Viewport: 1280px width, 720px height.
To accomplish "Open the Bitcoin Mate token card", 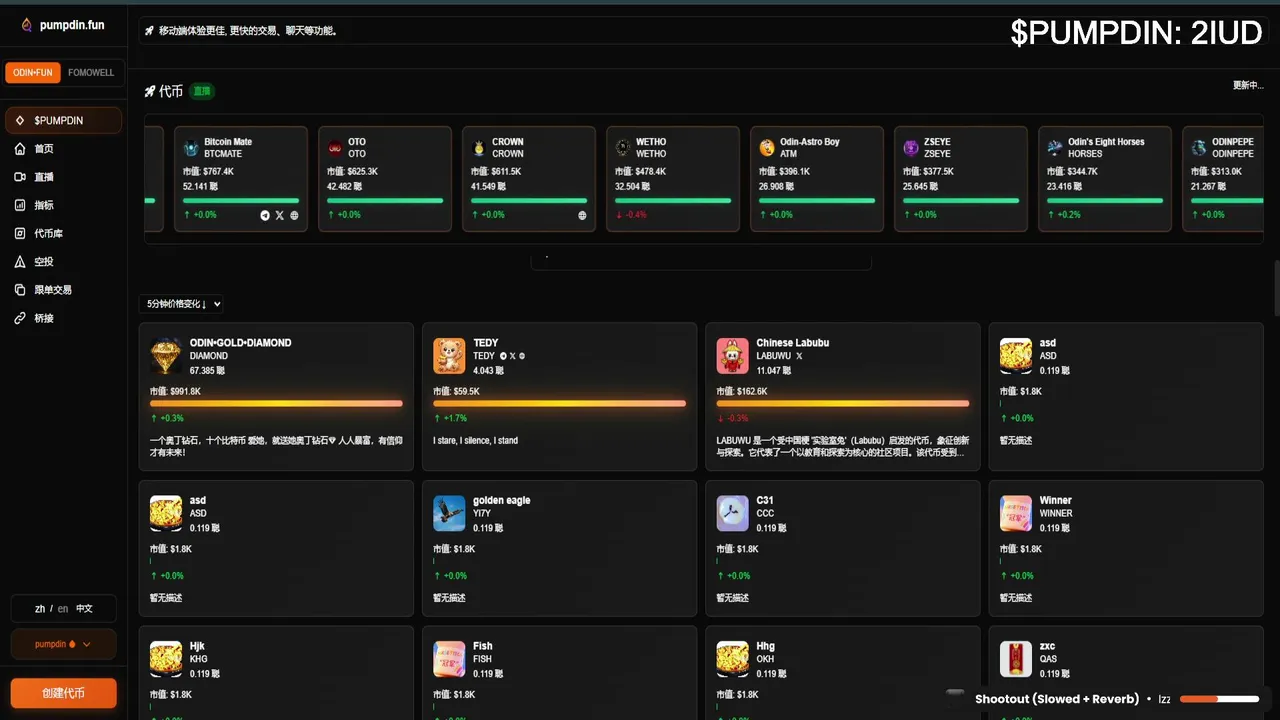I will click(241, 179).
